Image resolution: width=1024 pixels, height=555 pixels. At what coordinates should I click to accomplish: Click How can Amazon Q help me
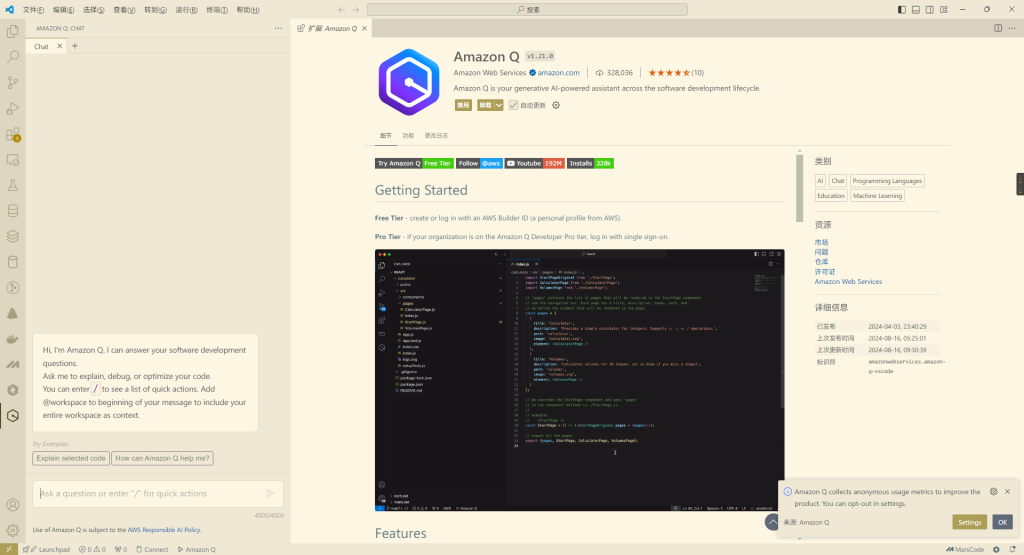click(162, 458)
